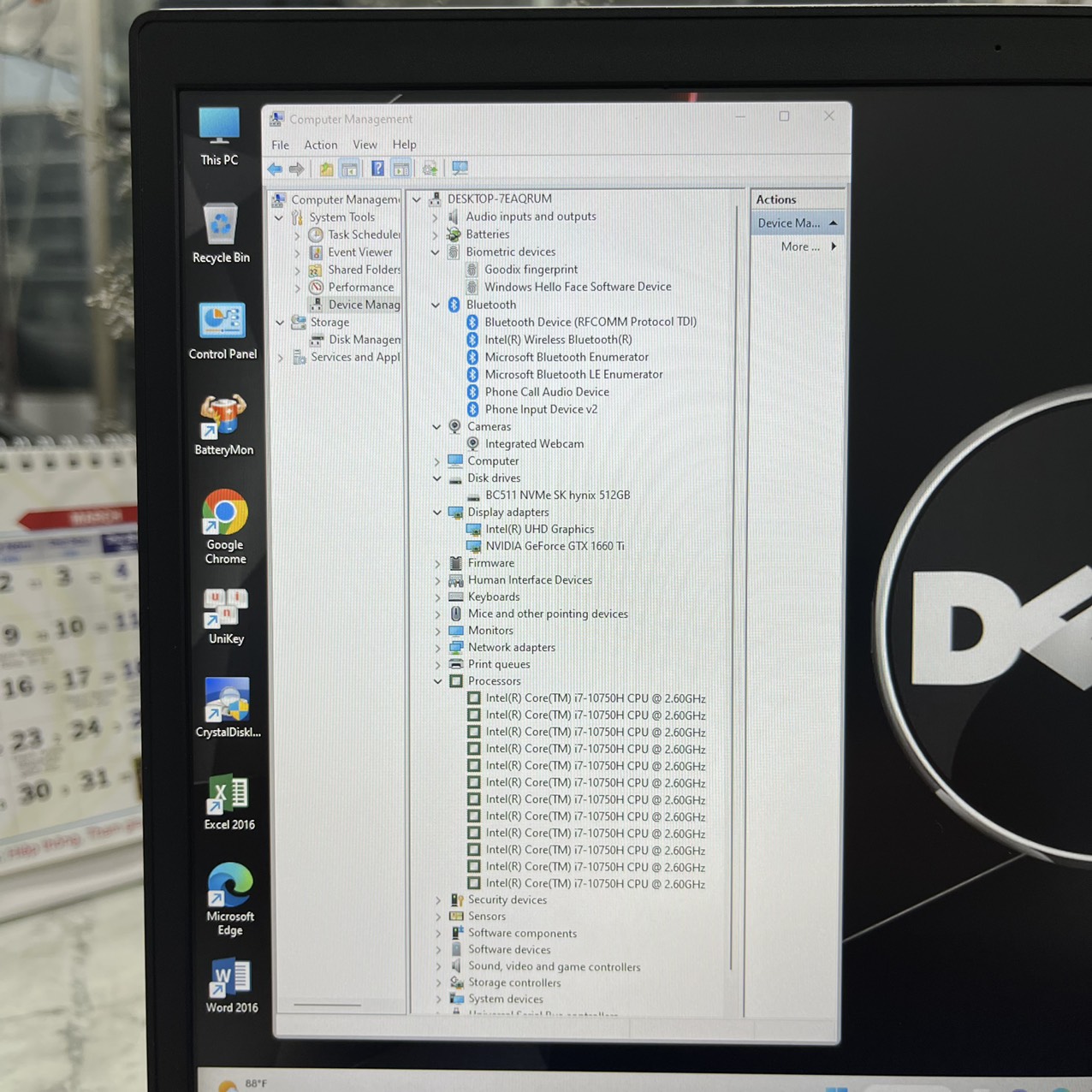Toggle Show/Hide Console Tree toolbar icon
The width and height of the screenshot is (1092, 1092).
(349, 169)
